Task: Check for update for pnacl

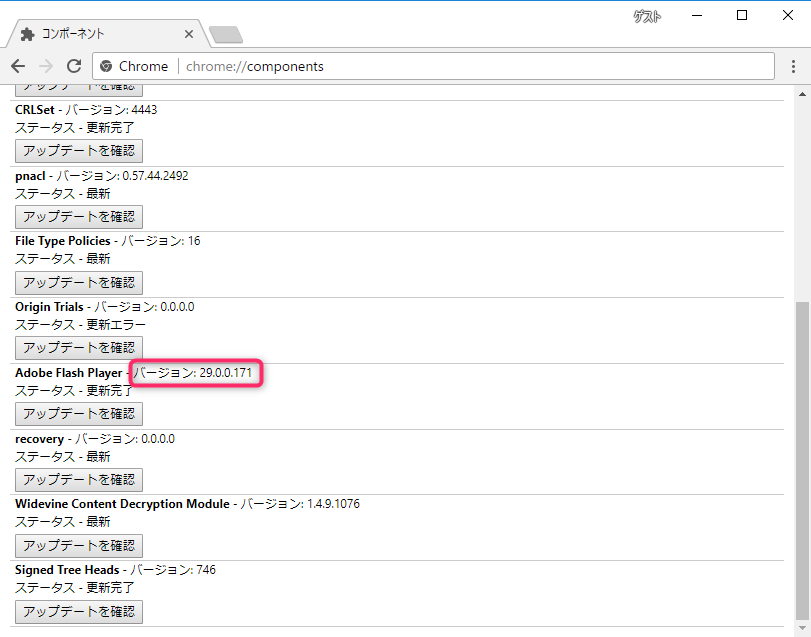Action: 79,217
